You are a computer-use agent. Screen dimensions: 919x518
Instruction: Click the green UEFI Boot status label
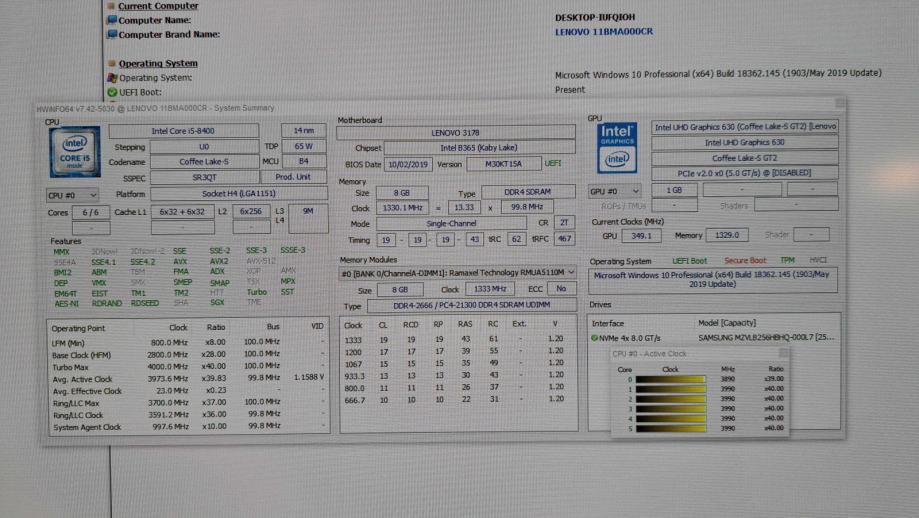(689, 261)
